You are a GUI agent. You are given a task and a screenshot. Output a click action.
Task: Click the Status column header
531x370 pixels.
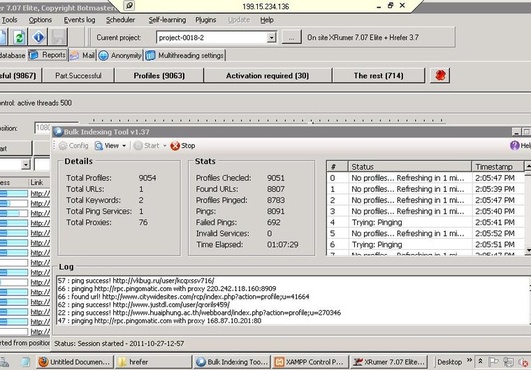410,167
